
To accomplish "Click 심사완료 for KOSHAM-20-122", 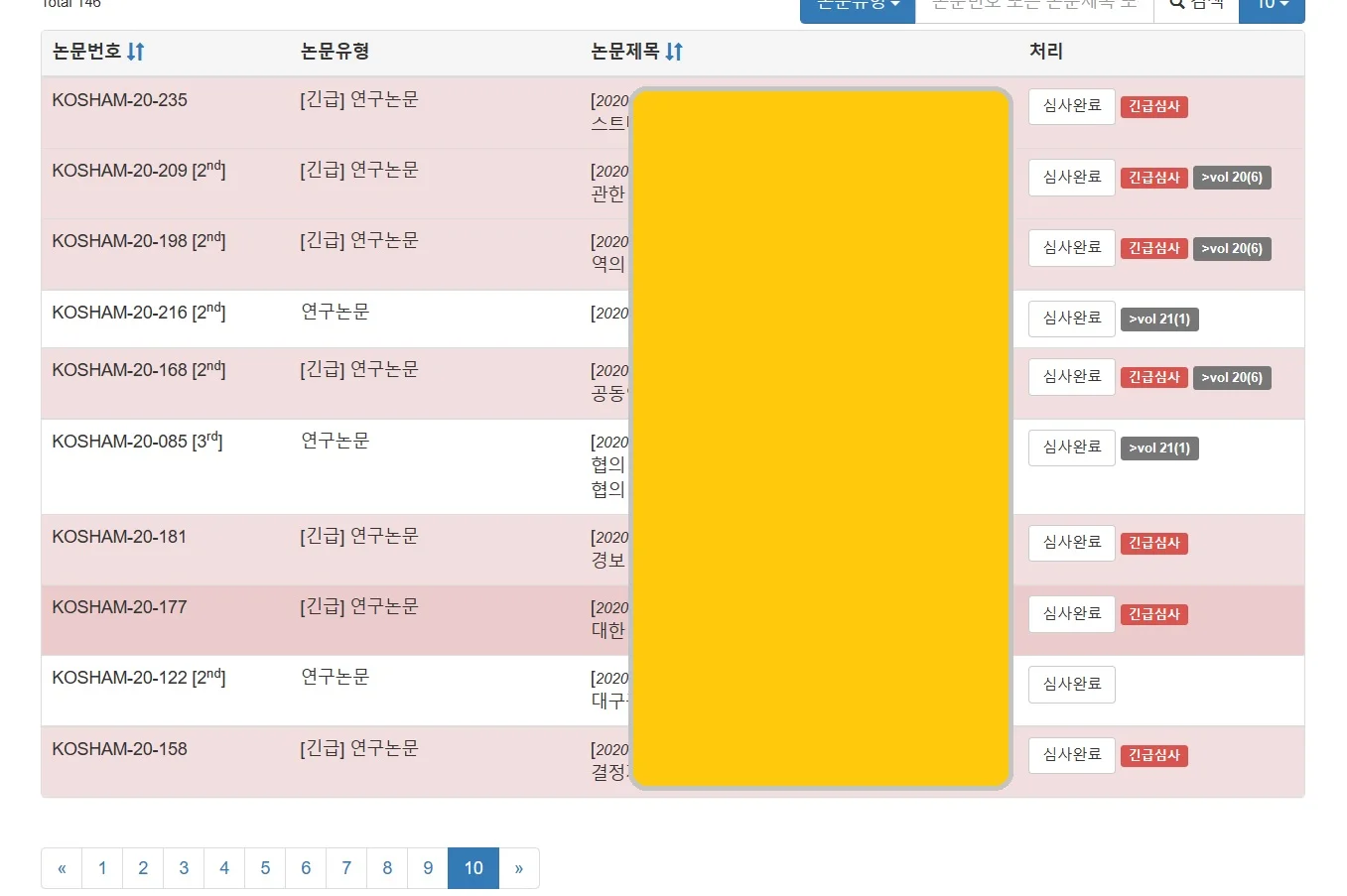I will [x=1072, y=685].
